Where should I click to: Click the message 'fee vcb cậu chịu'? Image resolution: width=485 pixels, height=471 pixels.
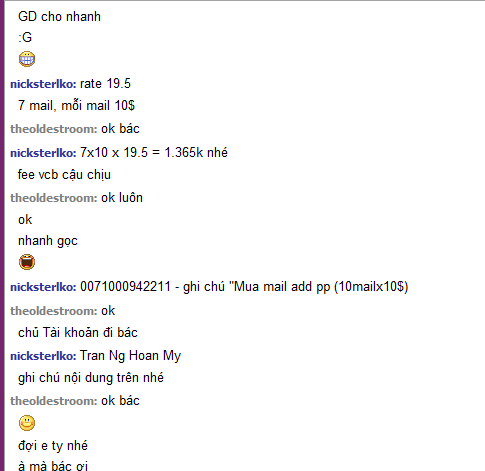pos(64,175)
